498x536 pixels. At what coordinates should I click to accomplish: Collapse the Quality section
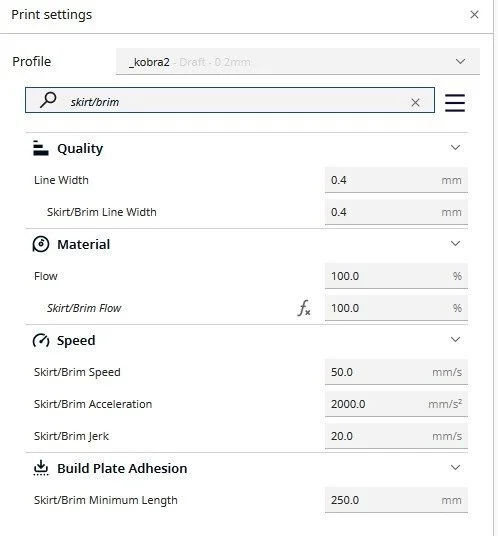(455, 148)
